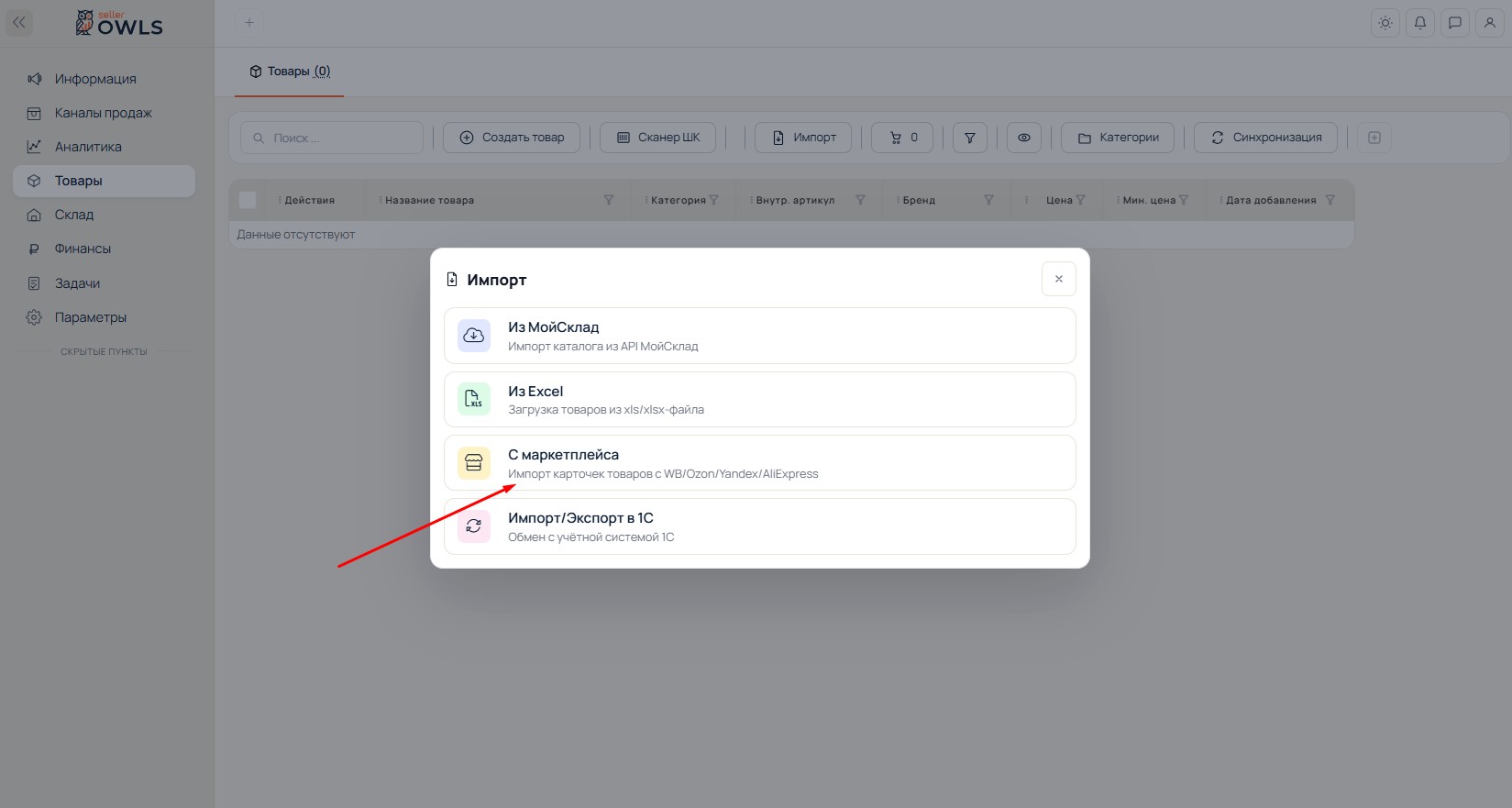Screen dimensions: 1512x808
Task: Open notifications bell icon
Action: coord(1420,23)
